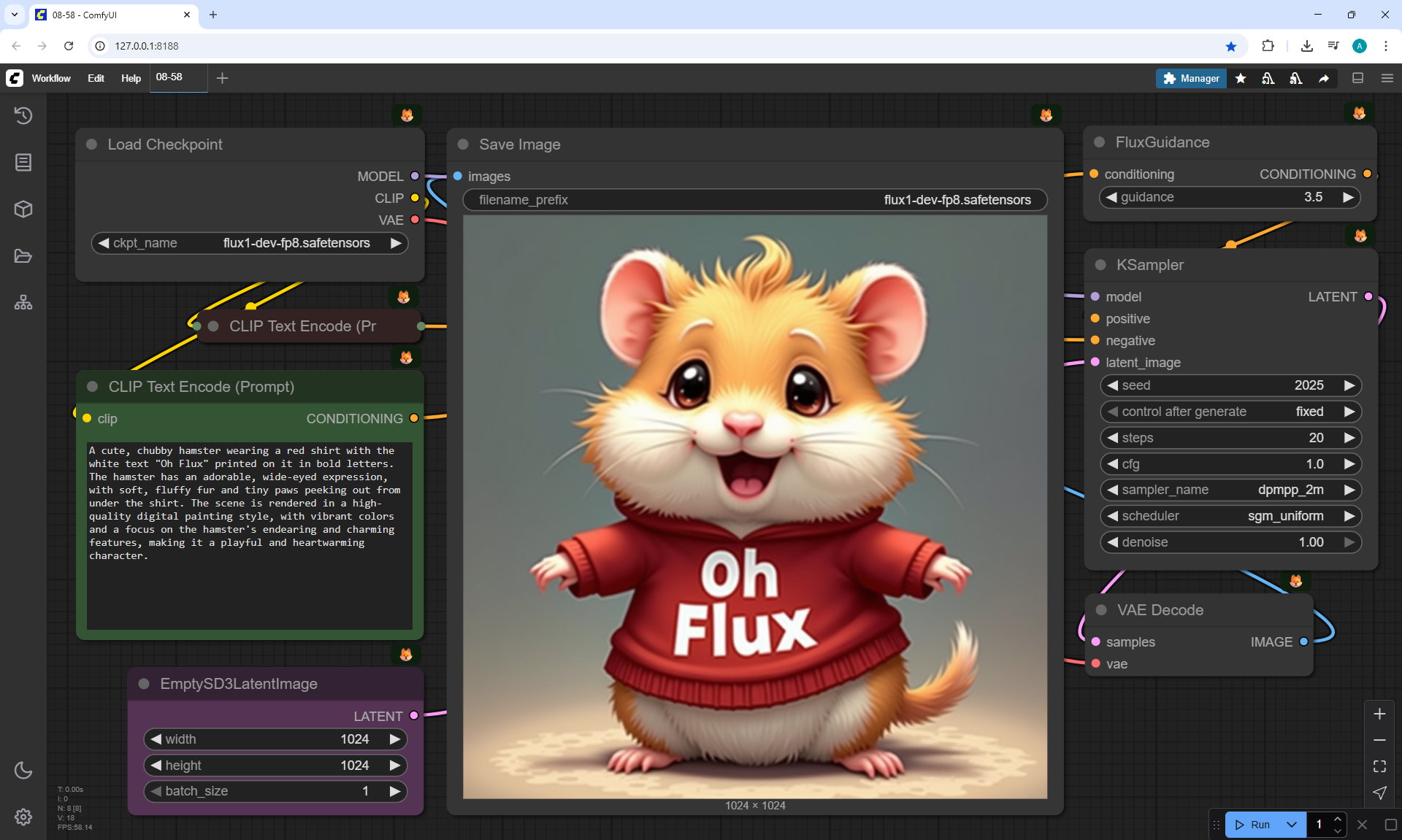Image resolution: width=1402 pixels, height=840 pixels.
Task: Open the node library cube icon
Action: (x=23, y=209)
